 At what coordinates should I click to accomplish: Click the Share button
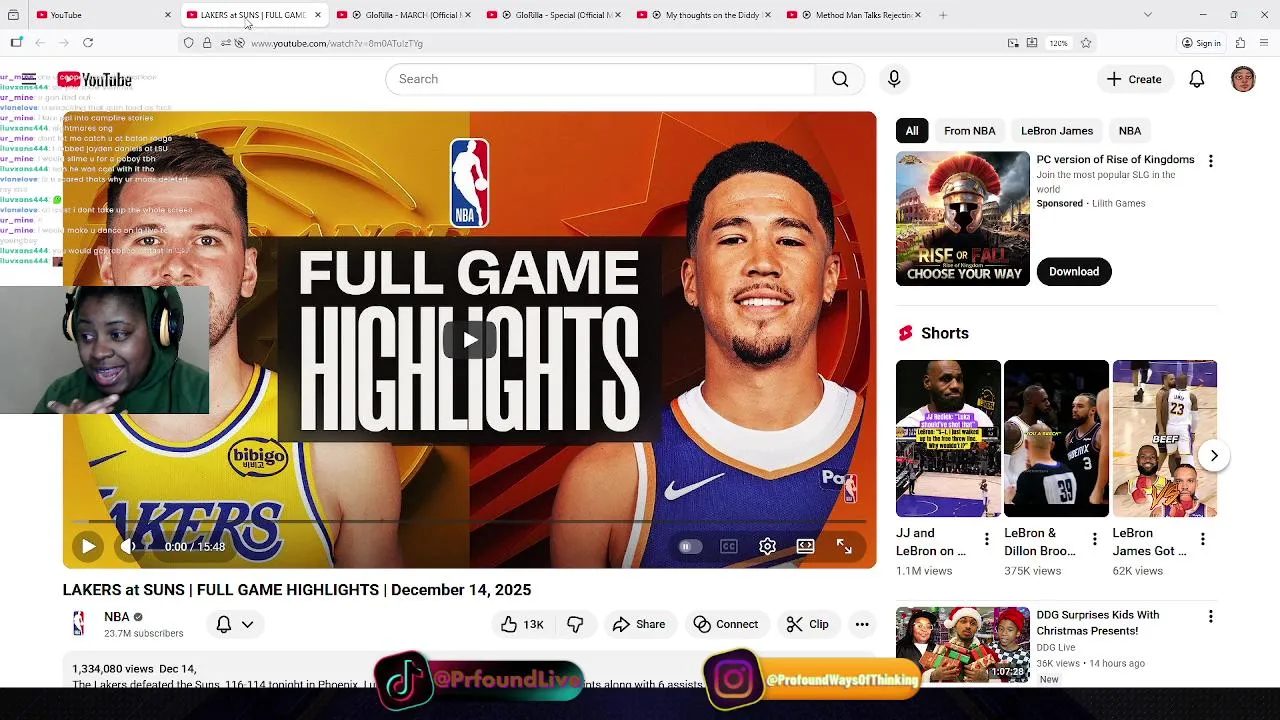639,624
